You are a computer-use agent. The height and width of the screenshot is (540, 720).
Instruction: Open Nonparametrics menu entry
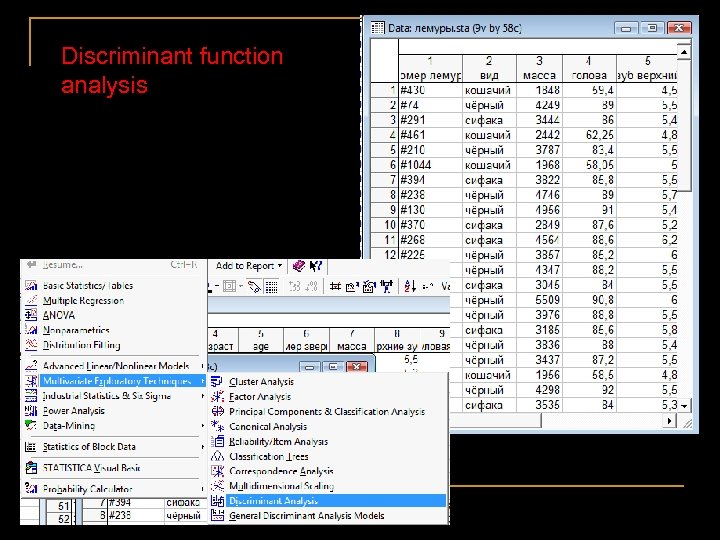pyautogui.click(x=76, y=330)
